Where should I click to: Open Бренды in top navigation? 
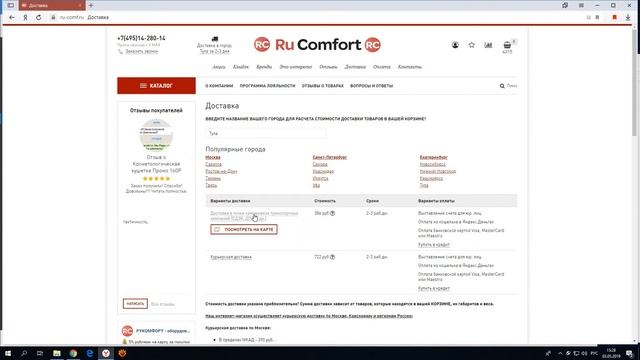point(264,67)
